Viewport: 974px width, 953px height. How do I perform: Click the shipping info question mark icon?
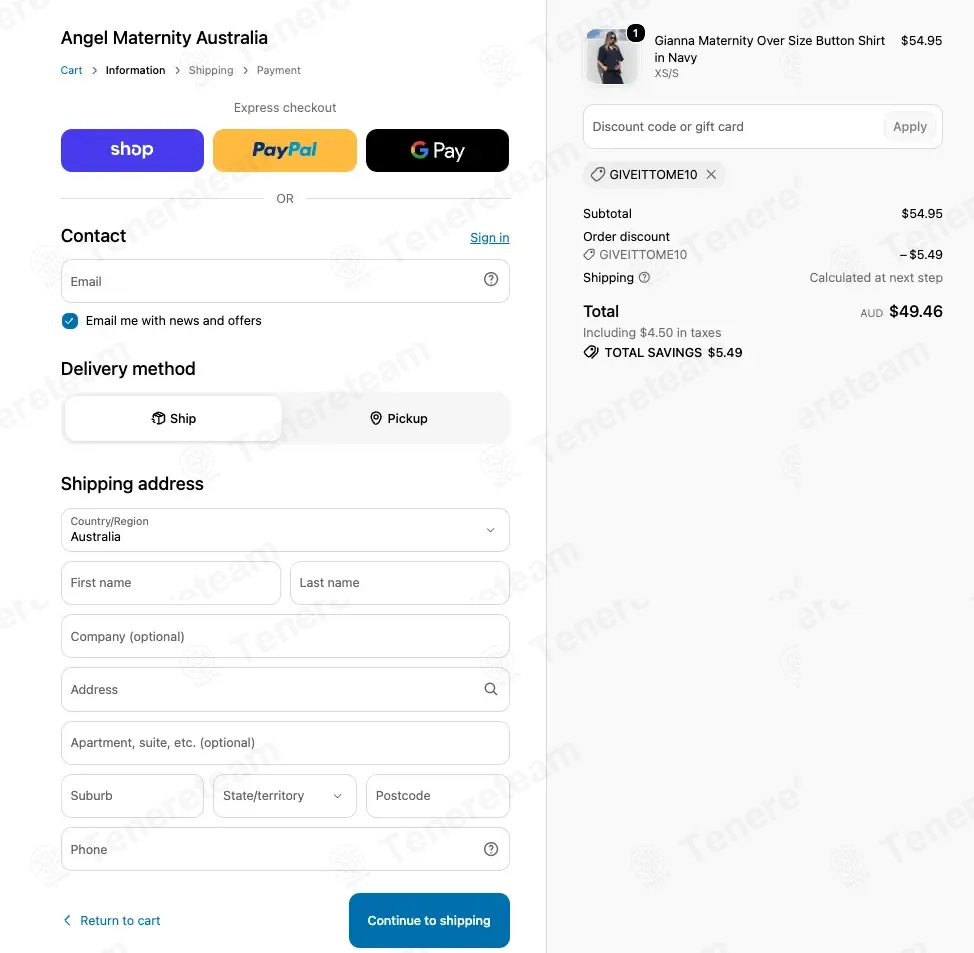645,278
